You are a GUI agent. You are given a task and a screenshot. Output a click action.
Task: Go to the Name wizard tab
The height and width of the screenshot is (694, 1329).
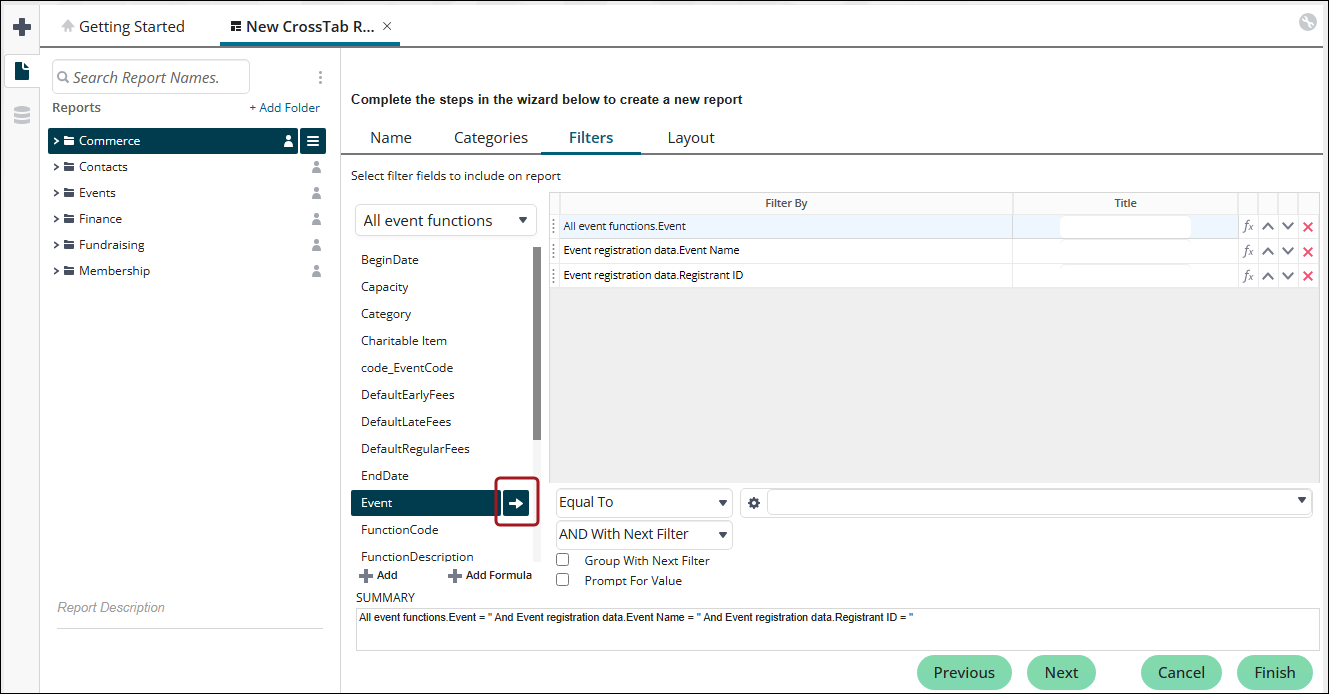[x=391, y=138]
